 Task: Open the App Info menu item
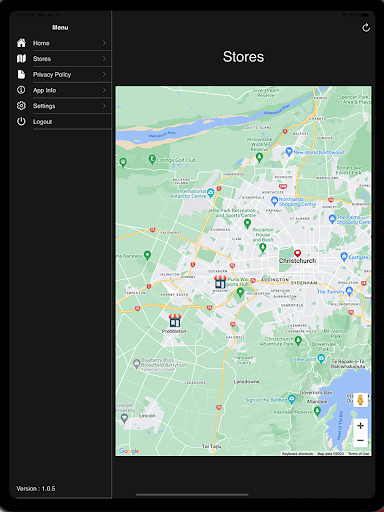(x=64, y=90)
